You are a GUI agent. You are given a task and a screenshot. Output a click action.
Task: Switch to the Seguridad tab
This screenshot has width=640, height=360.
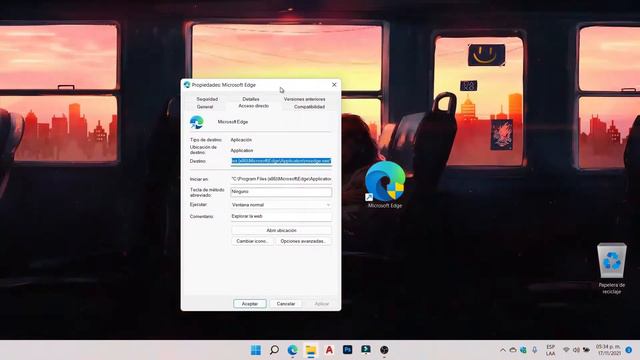(207, 99)
